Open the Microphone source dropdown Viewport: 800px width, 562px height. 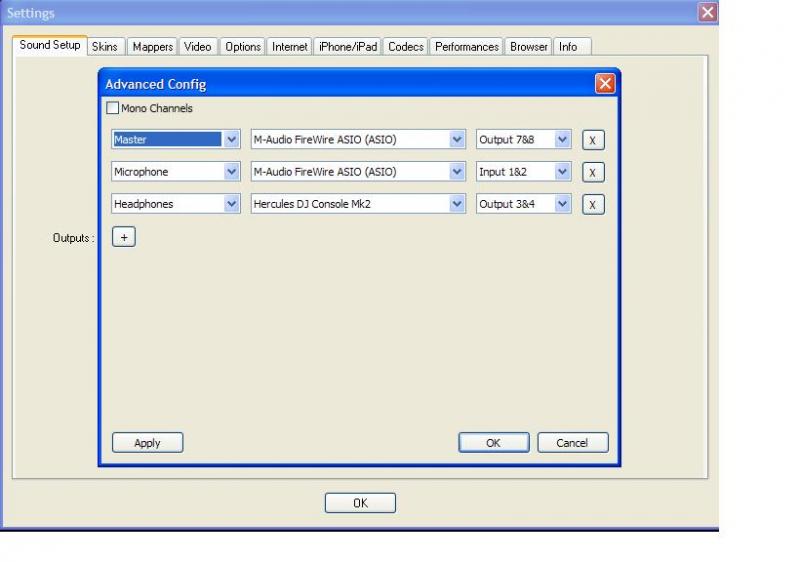point(176,171)
